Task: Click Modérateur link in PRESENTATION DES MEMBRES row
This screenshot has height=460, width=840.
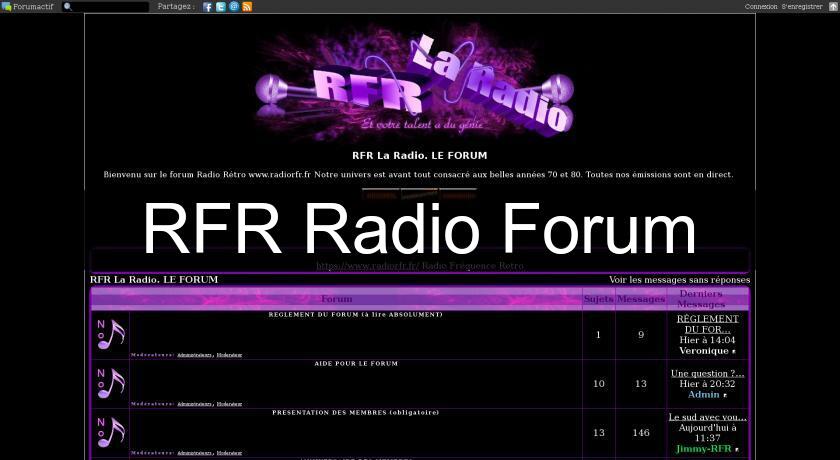Action: [x=229, y=453]
